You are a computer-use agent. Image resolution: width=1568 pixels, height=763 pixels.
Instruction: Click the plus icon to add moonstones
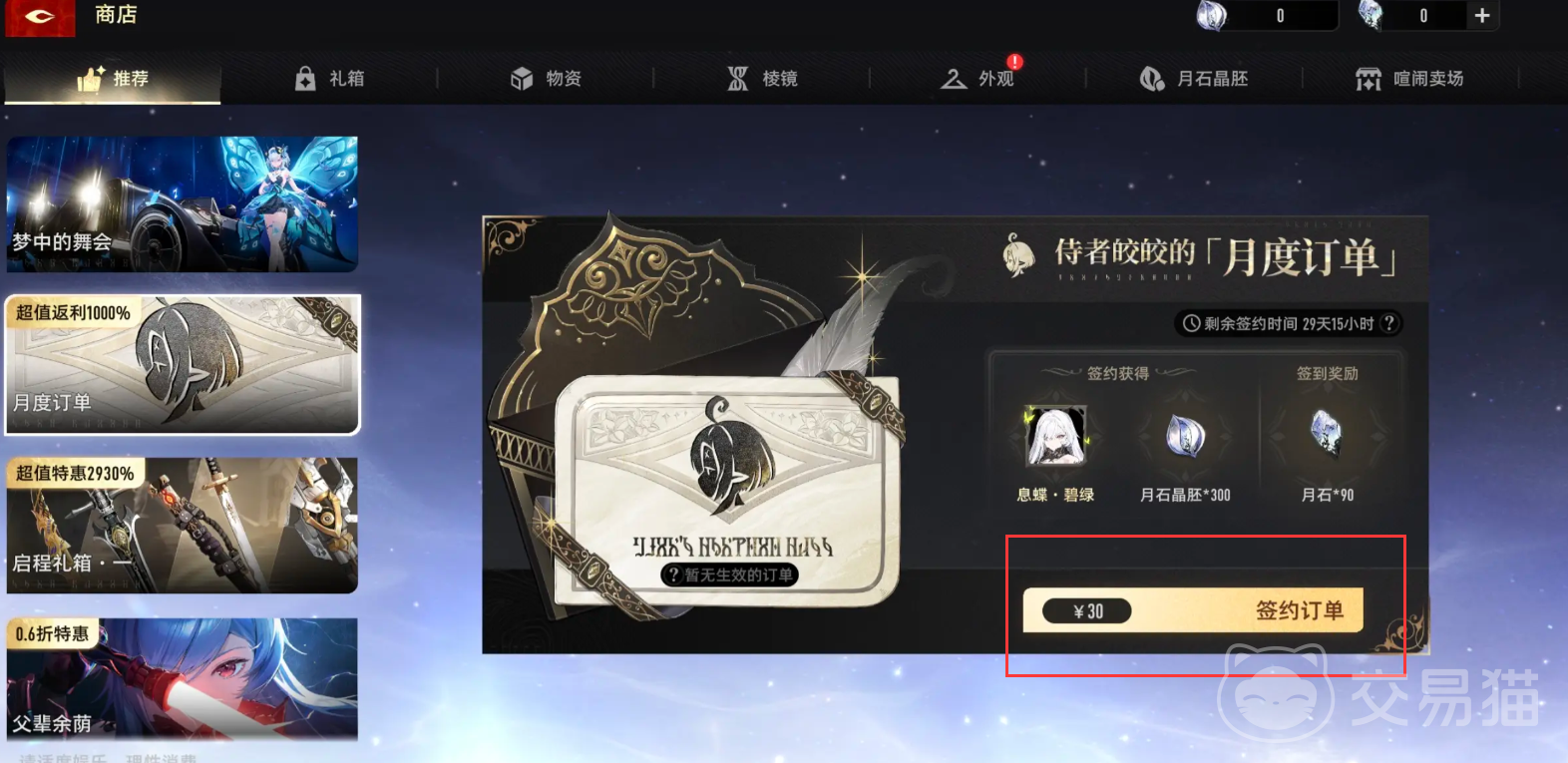[x=1482, y=15]
